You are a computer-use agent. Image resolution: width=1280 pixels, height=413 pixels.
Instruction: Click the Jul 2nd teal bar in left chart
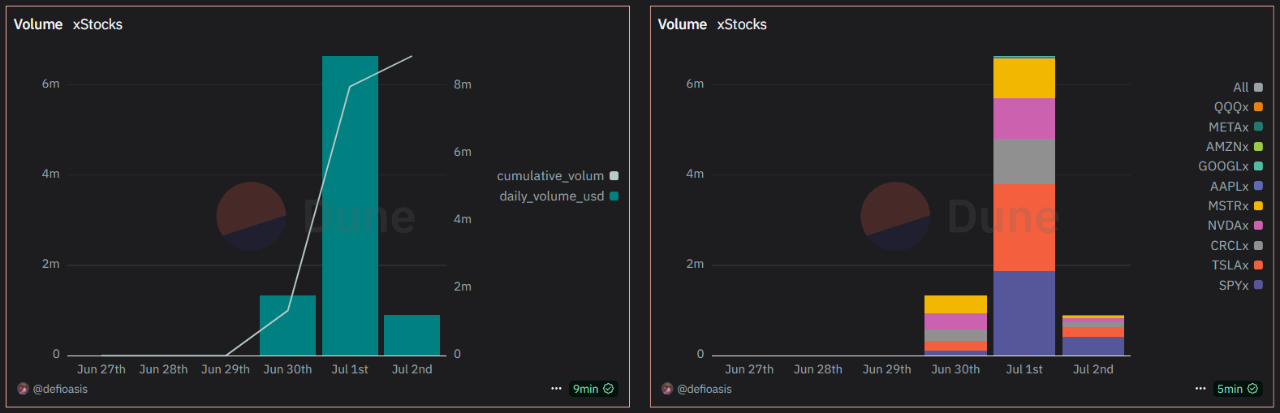coord(412,335)
